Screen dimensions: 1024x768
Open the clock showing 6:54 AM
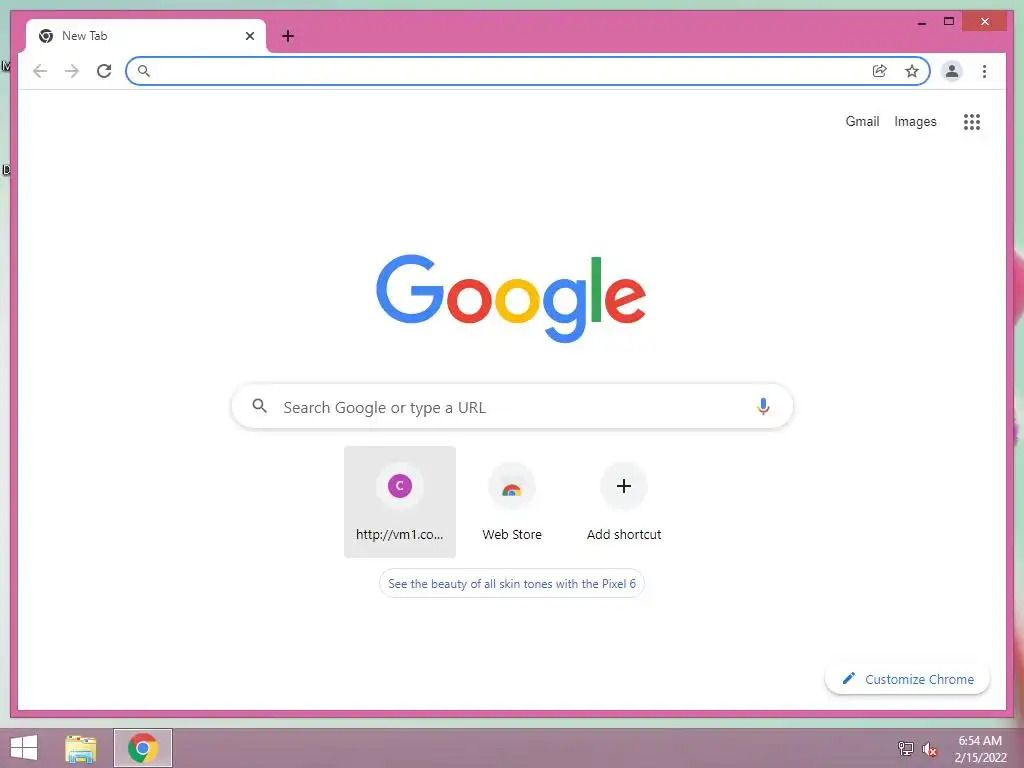point(980,749)
